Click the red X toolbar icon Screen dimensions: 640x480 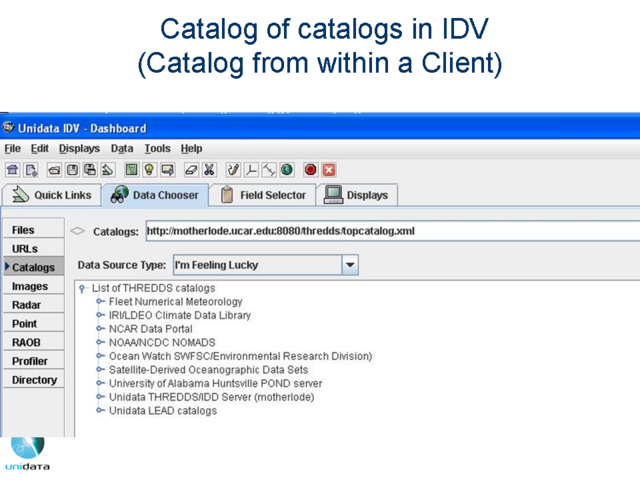329,170
